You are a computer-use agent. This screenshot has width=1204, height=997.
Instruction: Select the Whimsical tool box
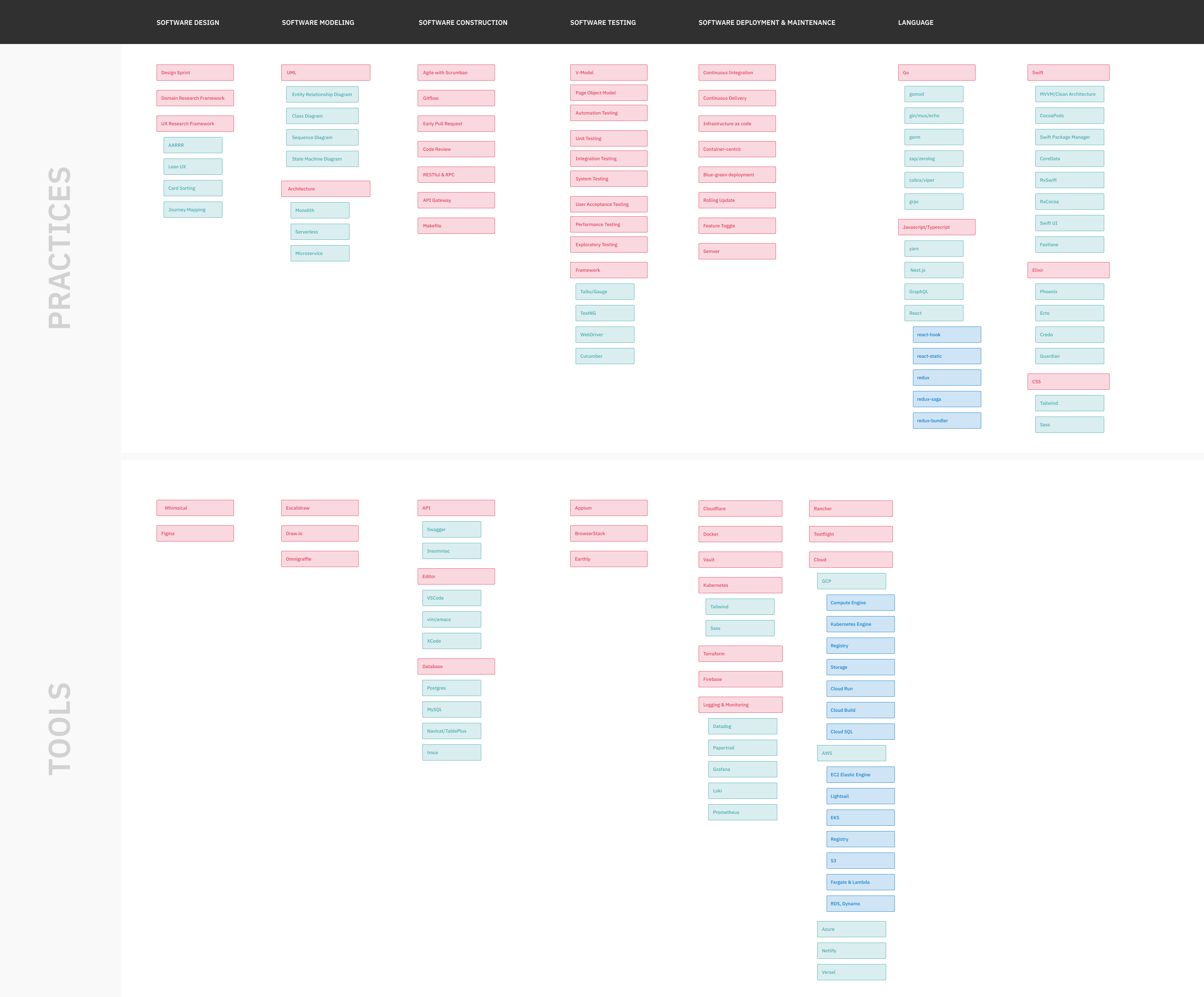[x=195, y=508]
